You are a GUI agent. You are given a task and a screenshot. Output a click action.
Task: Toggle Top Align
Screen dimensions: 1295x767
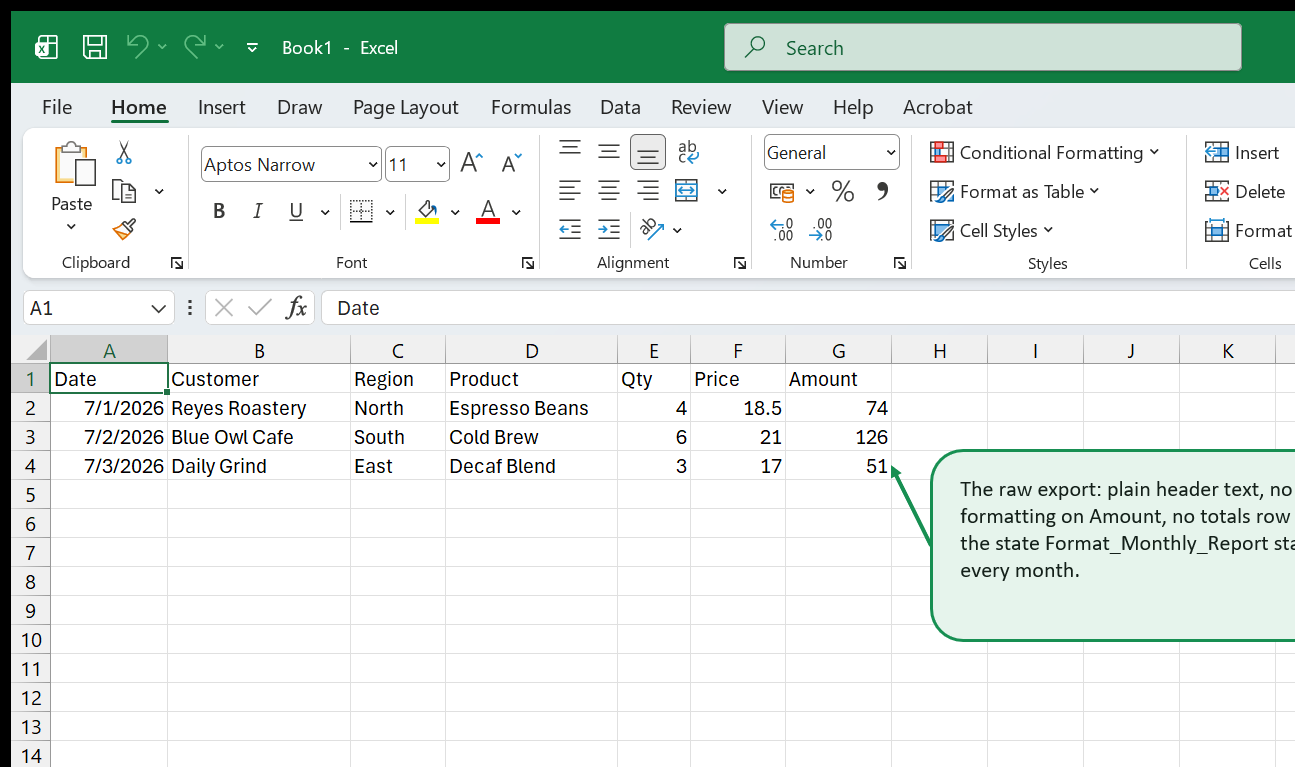click(570, 150)
